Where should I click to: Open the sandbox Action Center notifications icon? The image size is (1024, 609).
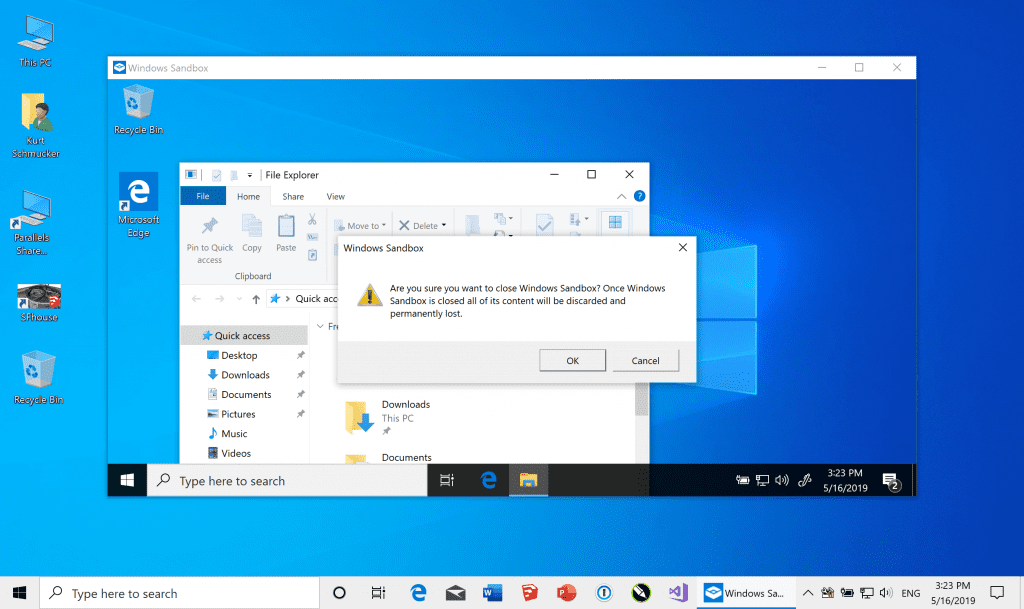tap(891, 482)
